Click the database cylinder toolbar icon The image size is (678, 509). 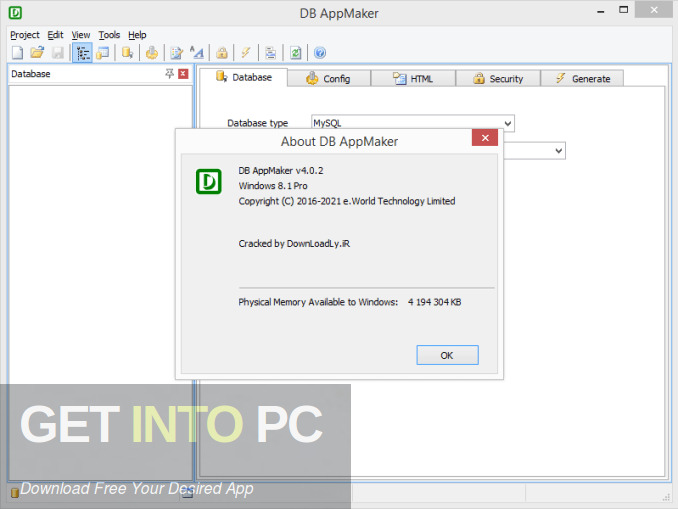[x=127, y=53]
